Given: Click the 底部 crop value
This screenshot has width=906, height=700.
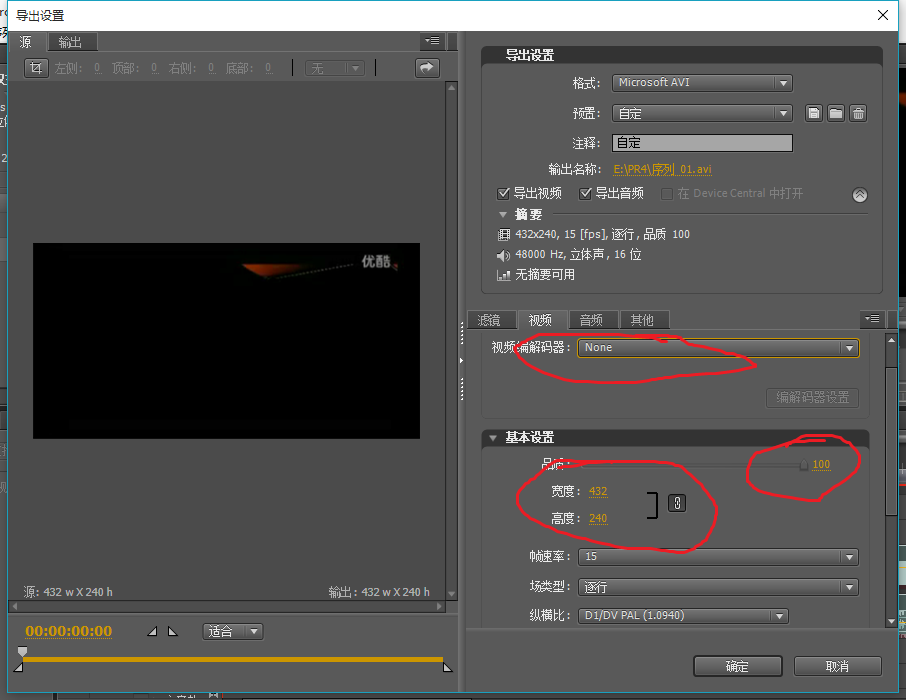Looking at the screenshot, I should (x=269, y=68).
